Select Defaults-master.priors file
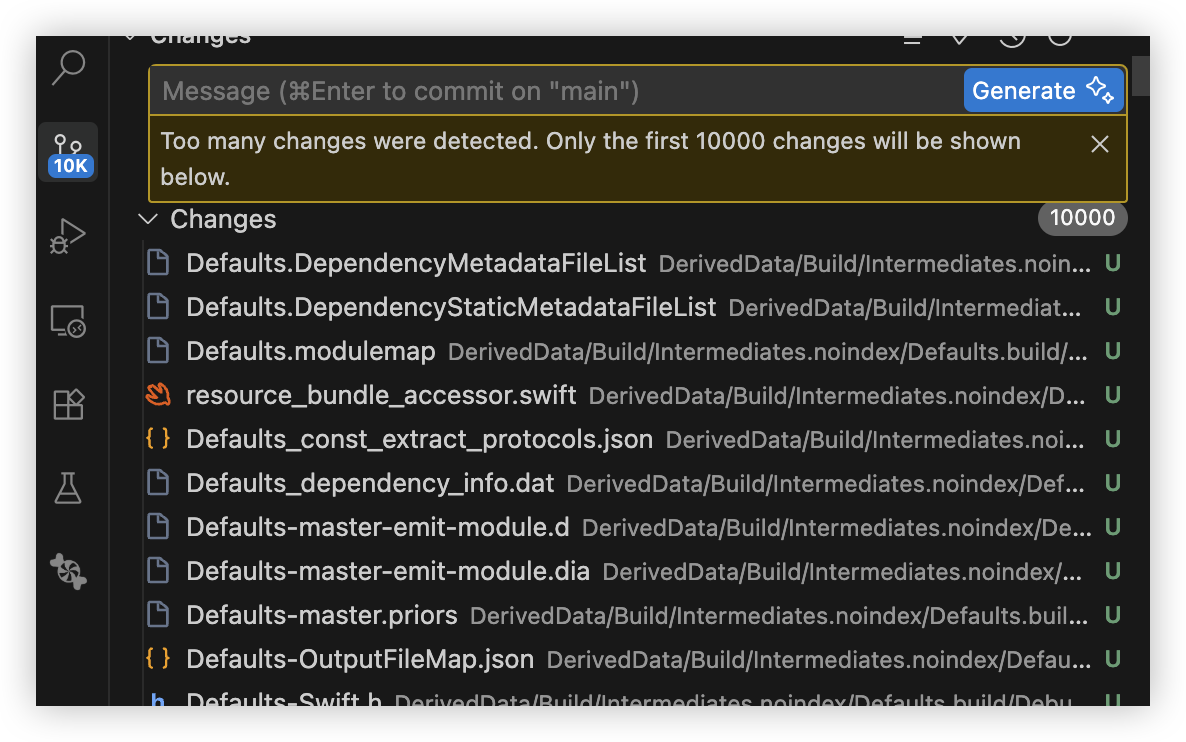 [322, 616]
